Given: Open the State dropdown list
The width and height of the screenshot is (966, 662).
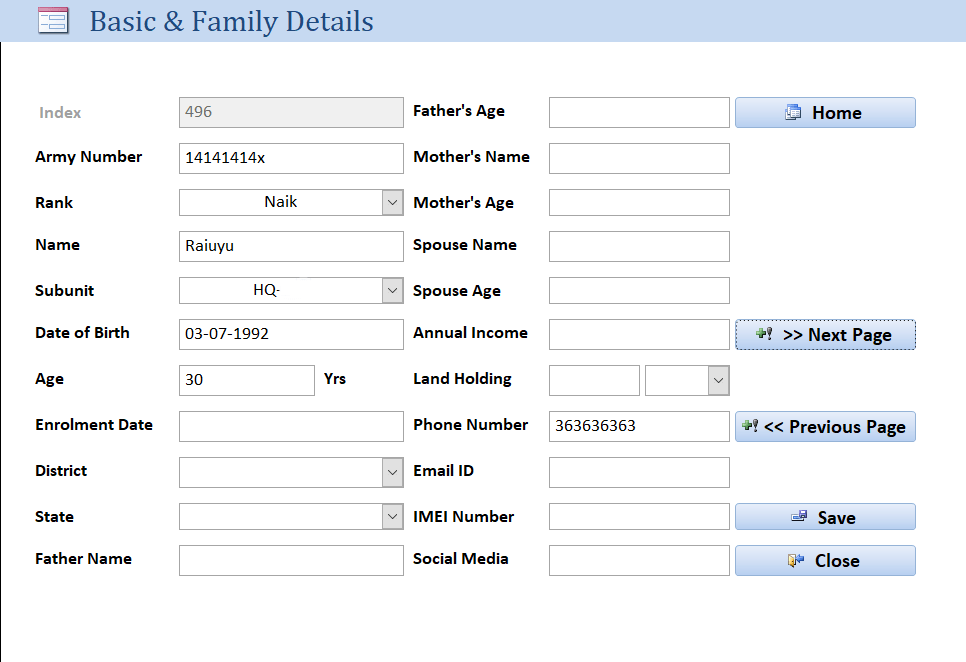Looking at the screenshot, I should (x=393, y=517).
